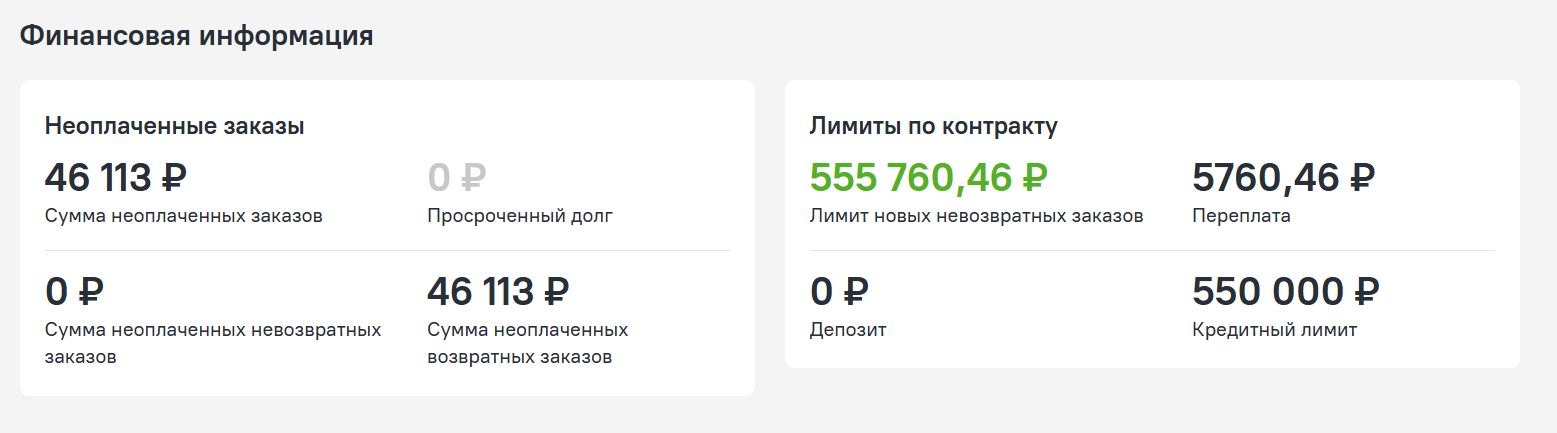Click Сумма неоплаченных невозвратных заказов label

click(x=213, y=343)
